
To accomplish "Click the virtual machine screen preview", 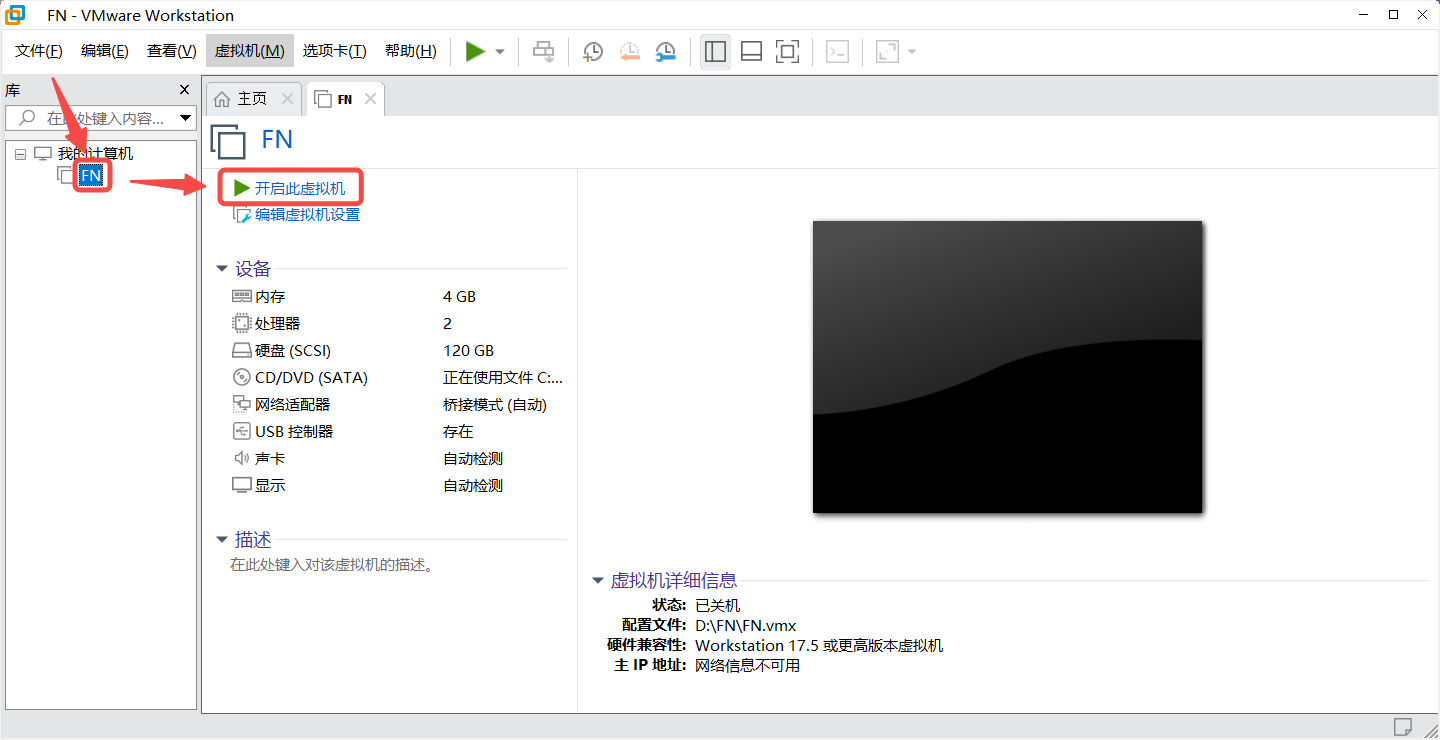I will 1007,367.
